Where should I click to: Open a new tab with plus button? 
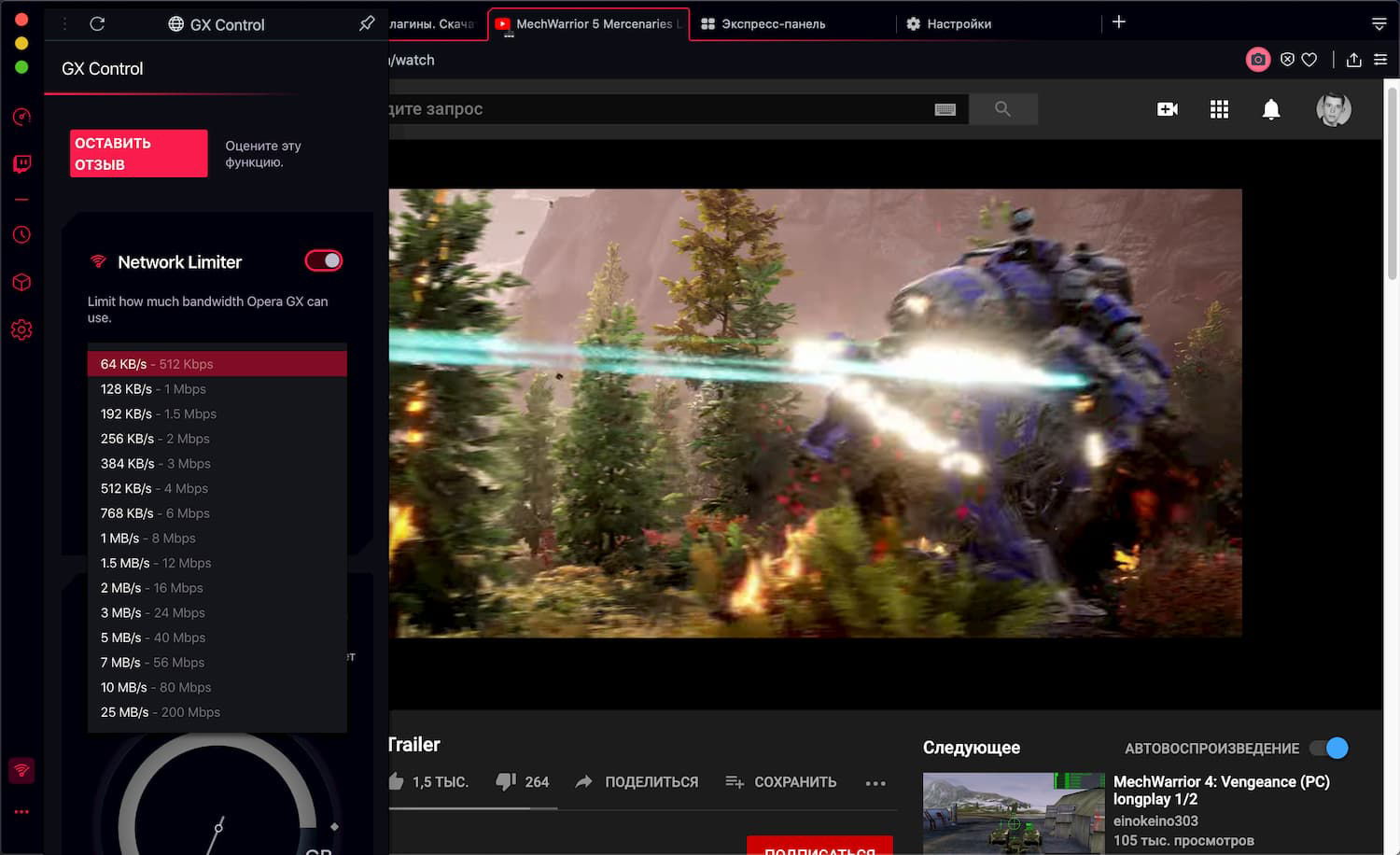click(1119, 22)
